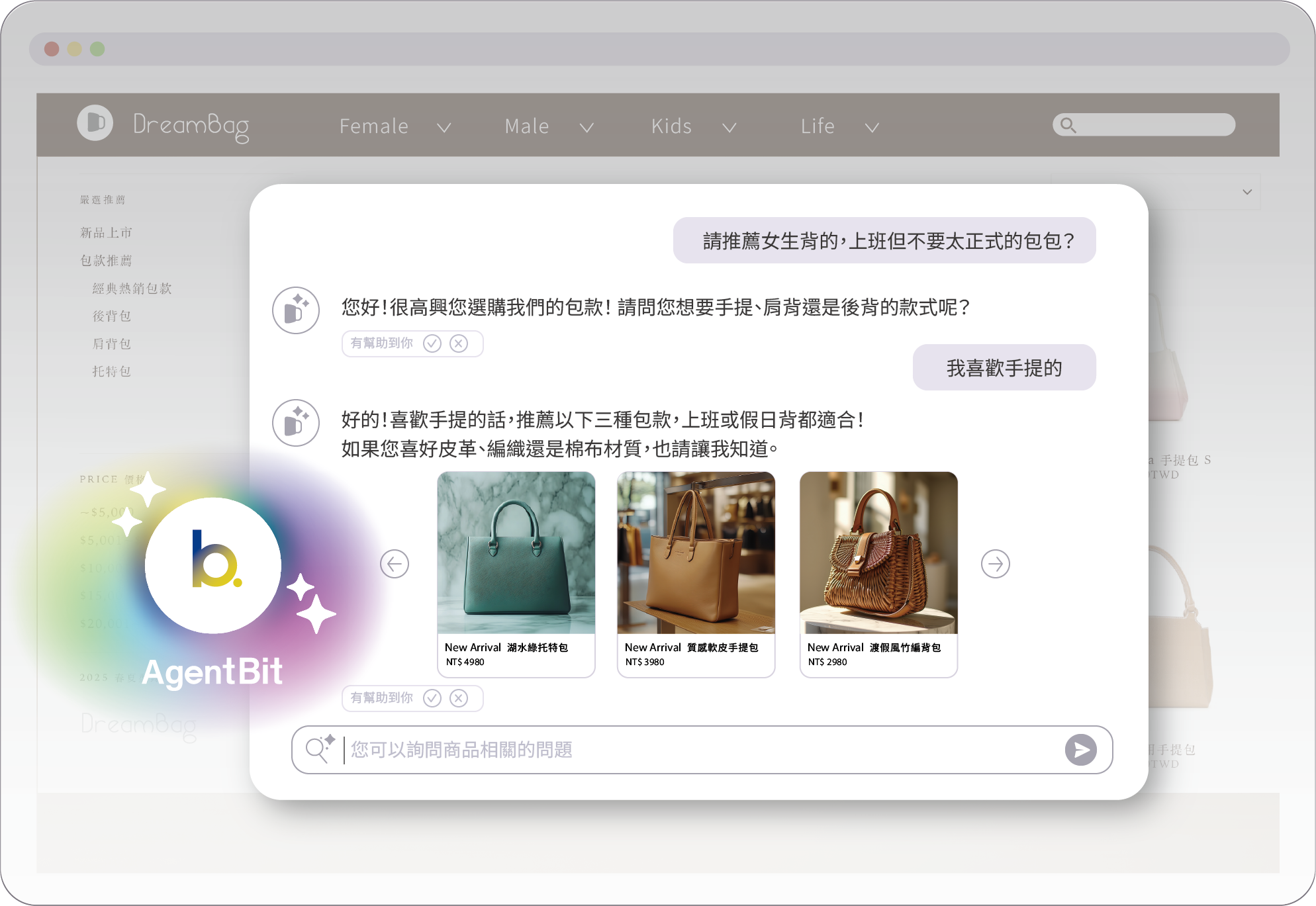The image size is (1316, 906).
Task: Open the sort dropdown at top right
Action: point(1247,192)
